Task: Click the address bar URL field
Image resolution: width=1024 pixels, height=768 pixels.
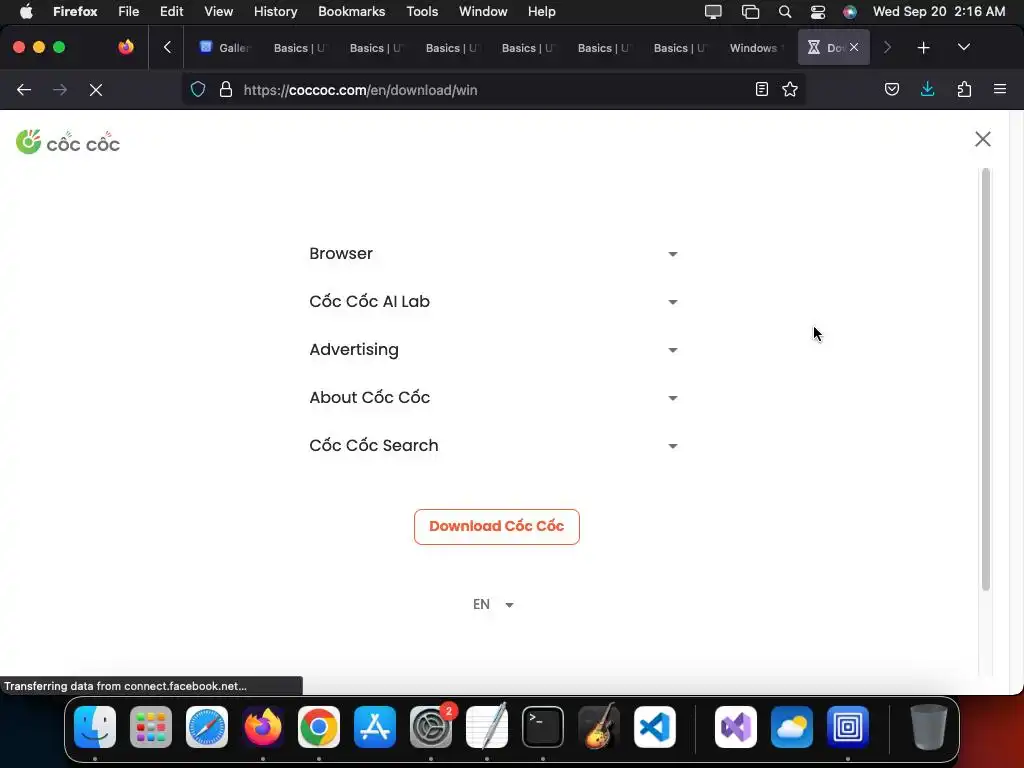Action: [x=493, y=89]
